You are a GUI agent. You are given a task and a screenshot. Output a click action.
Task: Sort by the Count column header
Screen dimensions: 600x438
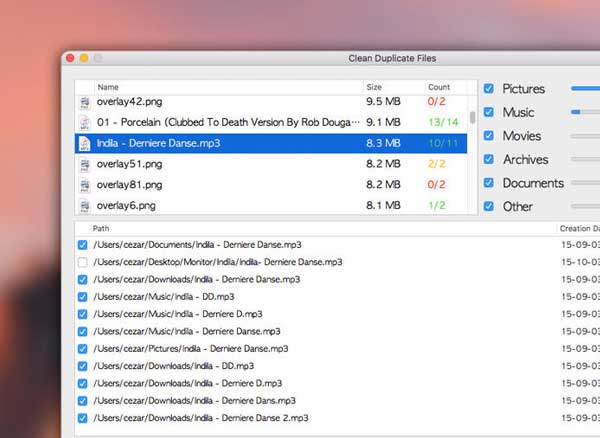coord(445,87)
